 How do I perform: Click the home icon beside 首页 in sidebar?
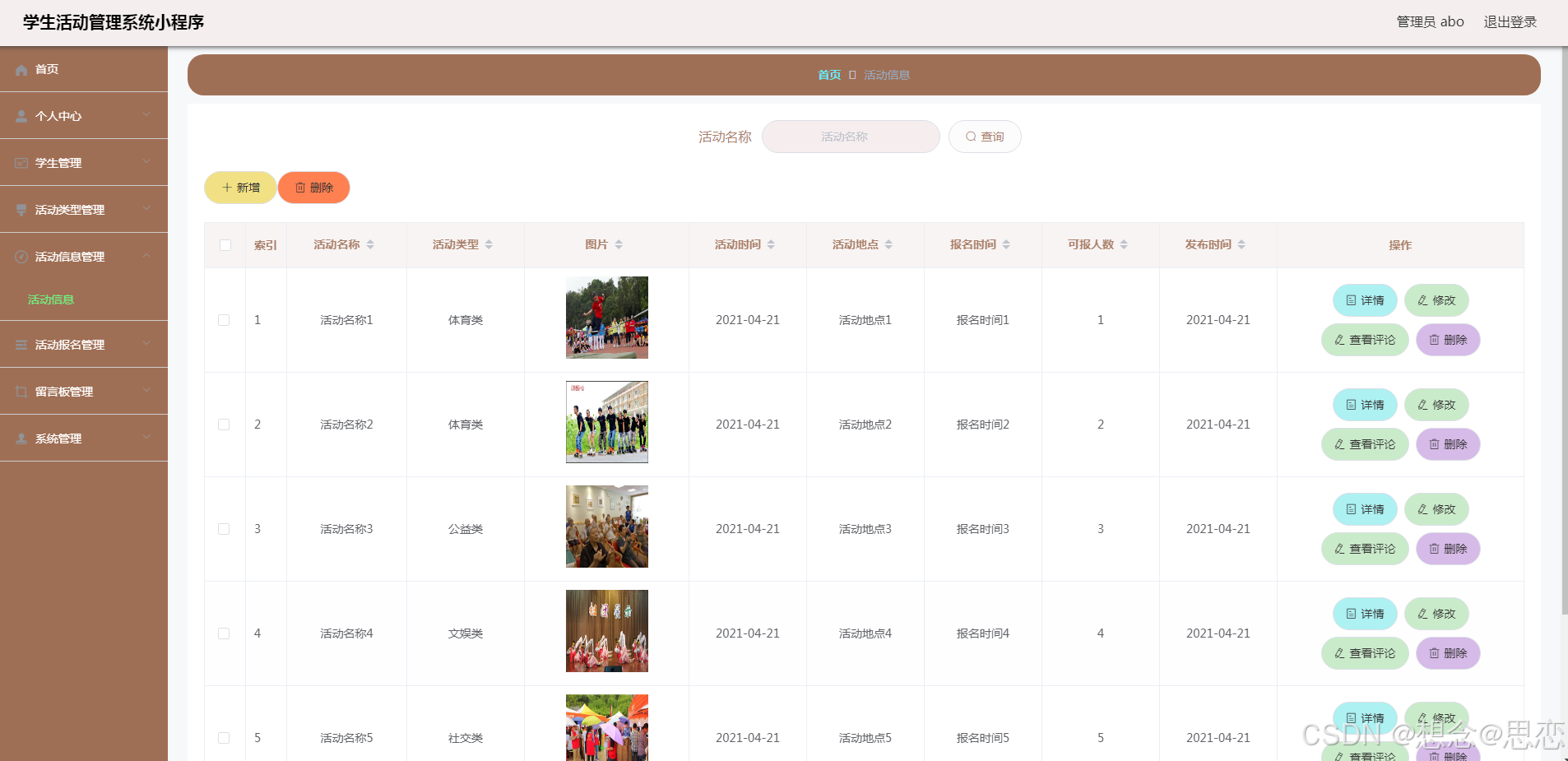(x=21, y=70)
